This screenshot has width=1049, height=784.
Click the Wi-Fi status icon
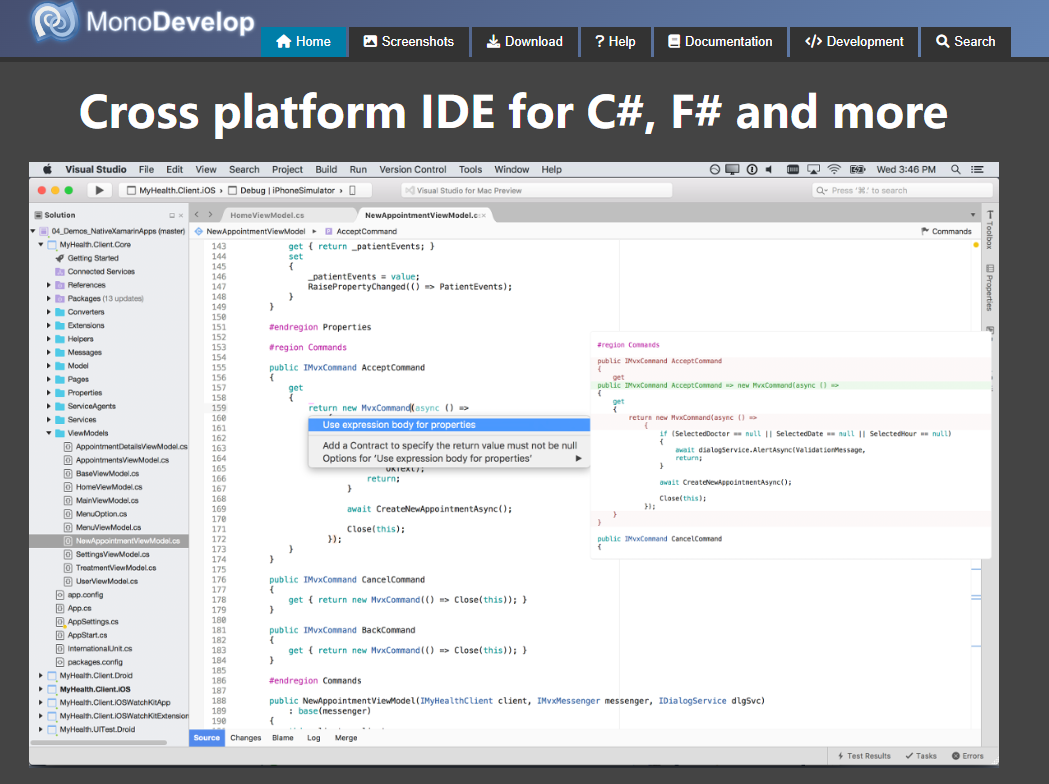point(834,169)
